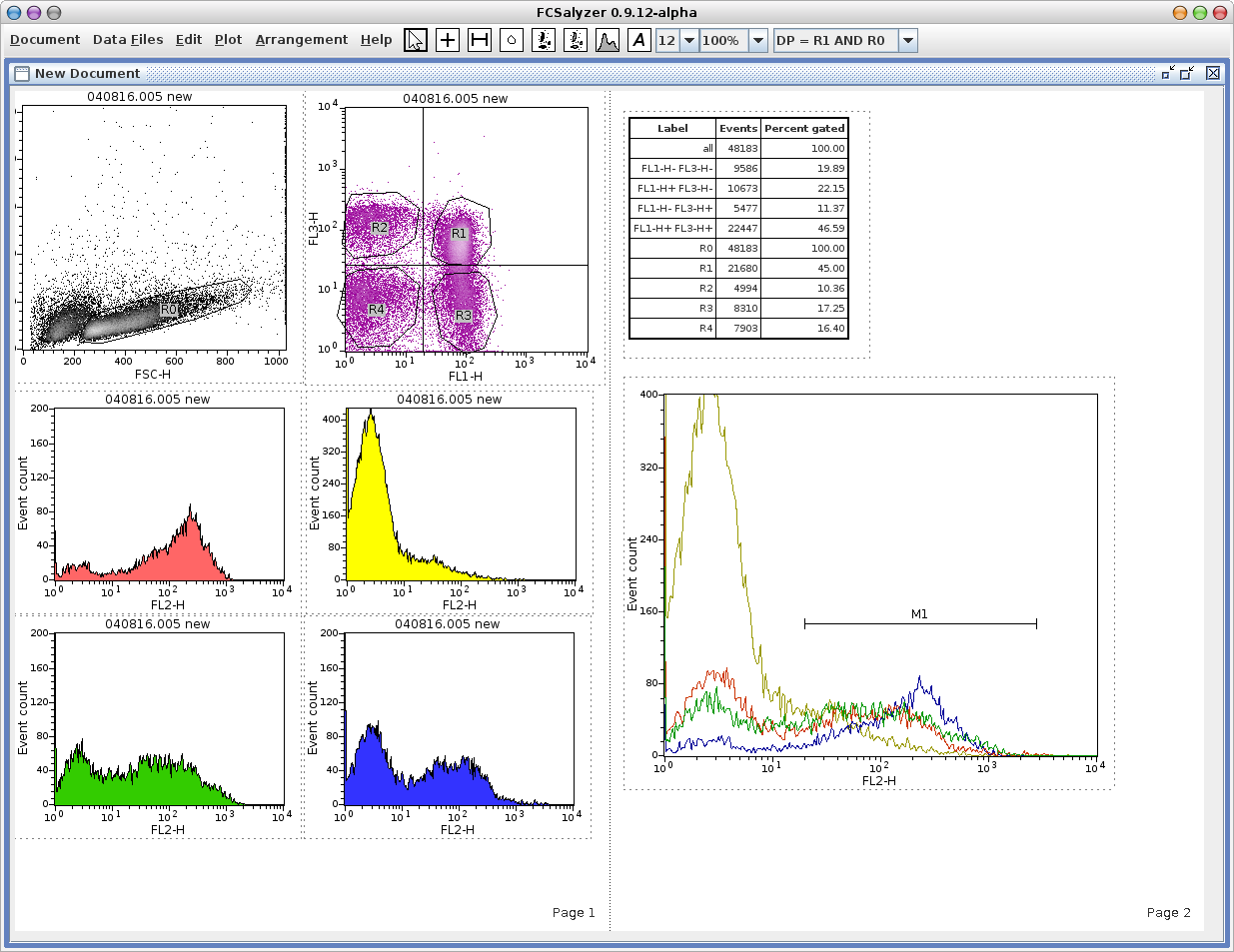This screenshot has height=952, width=1234.
Task: Click dot plot icon right of gate tool
Action: (x=544, y=40)
